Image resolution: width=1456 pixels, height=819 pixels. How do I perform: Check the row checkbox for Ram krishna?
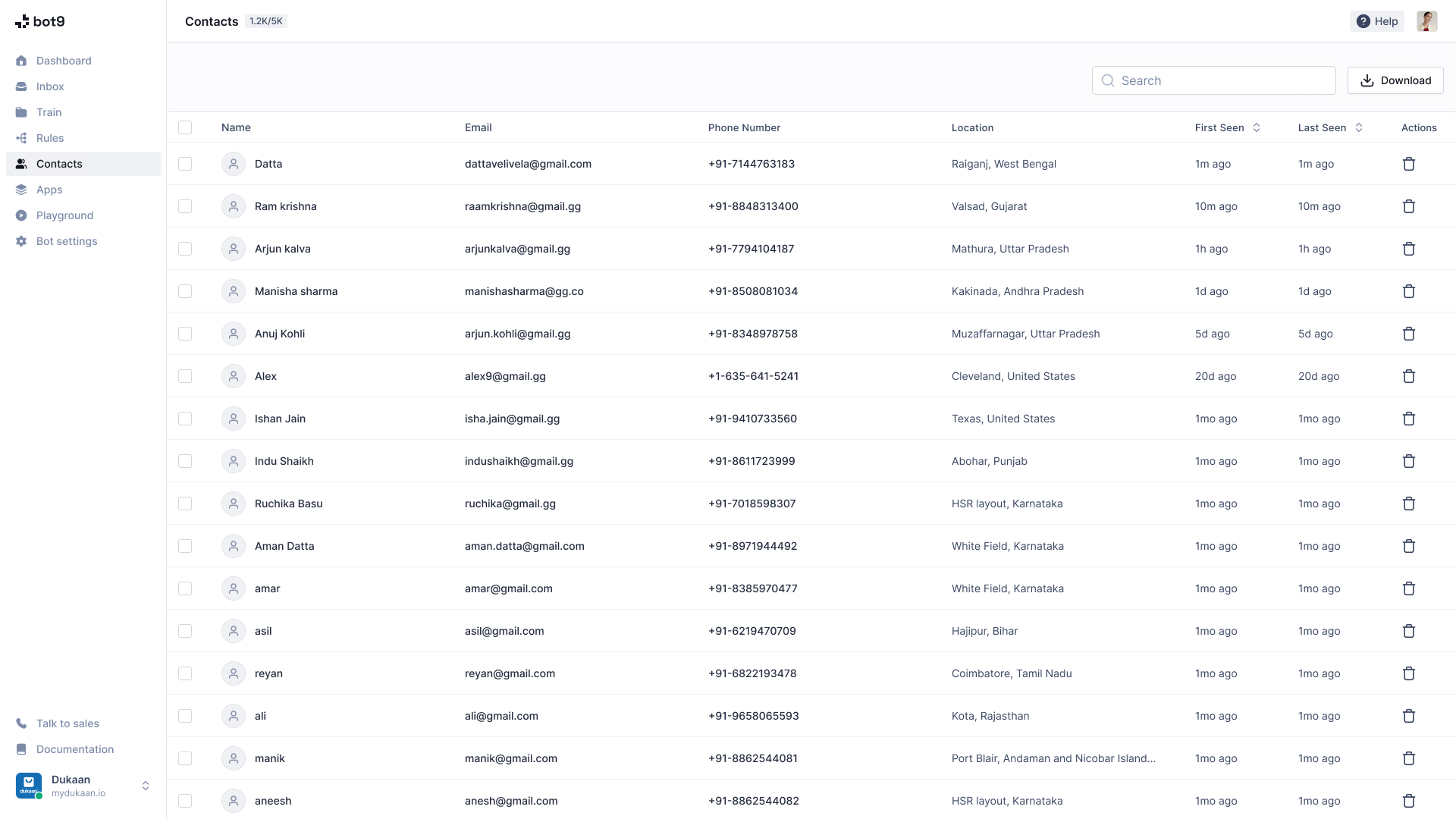click(185, 206)
